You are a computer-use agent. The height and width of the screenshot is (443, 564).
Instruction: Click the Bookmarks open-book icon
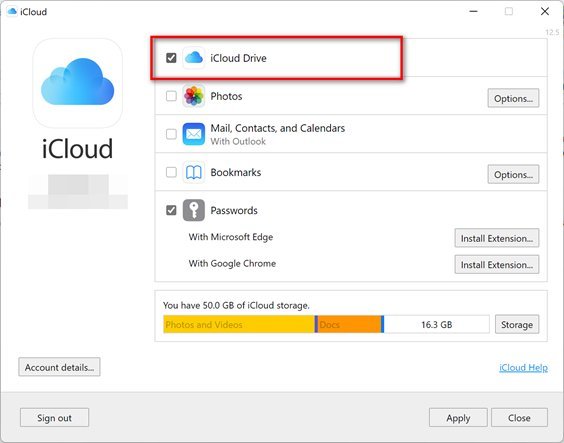tap(194, 173)
